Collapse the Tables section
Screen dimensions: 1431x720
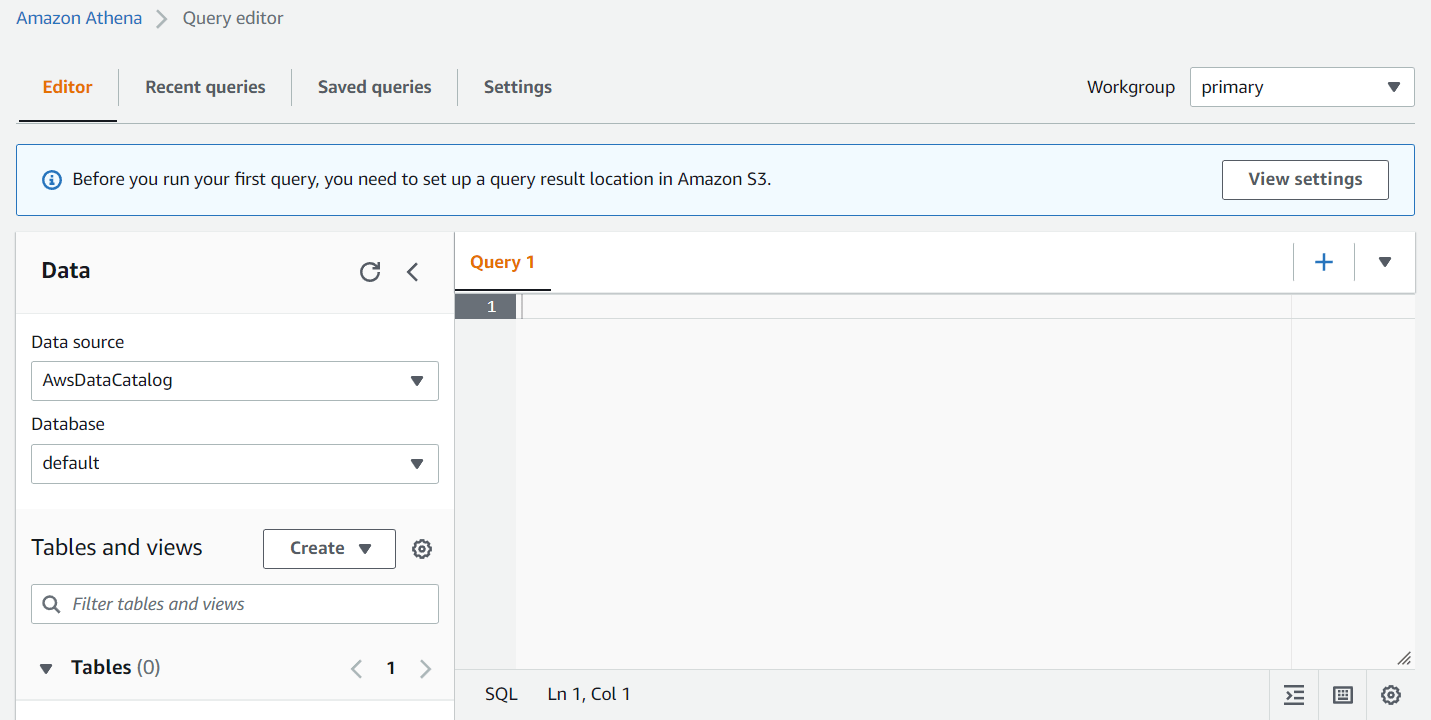click(45, 667)
